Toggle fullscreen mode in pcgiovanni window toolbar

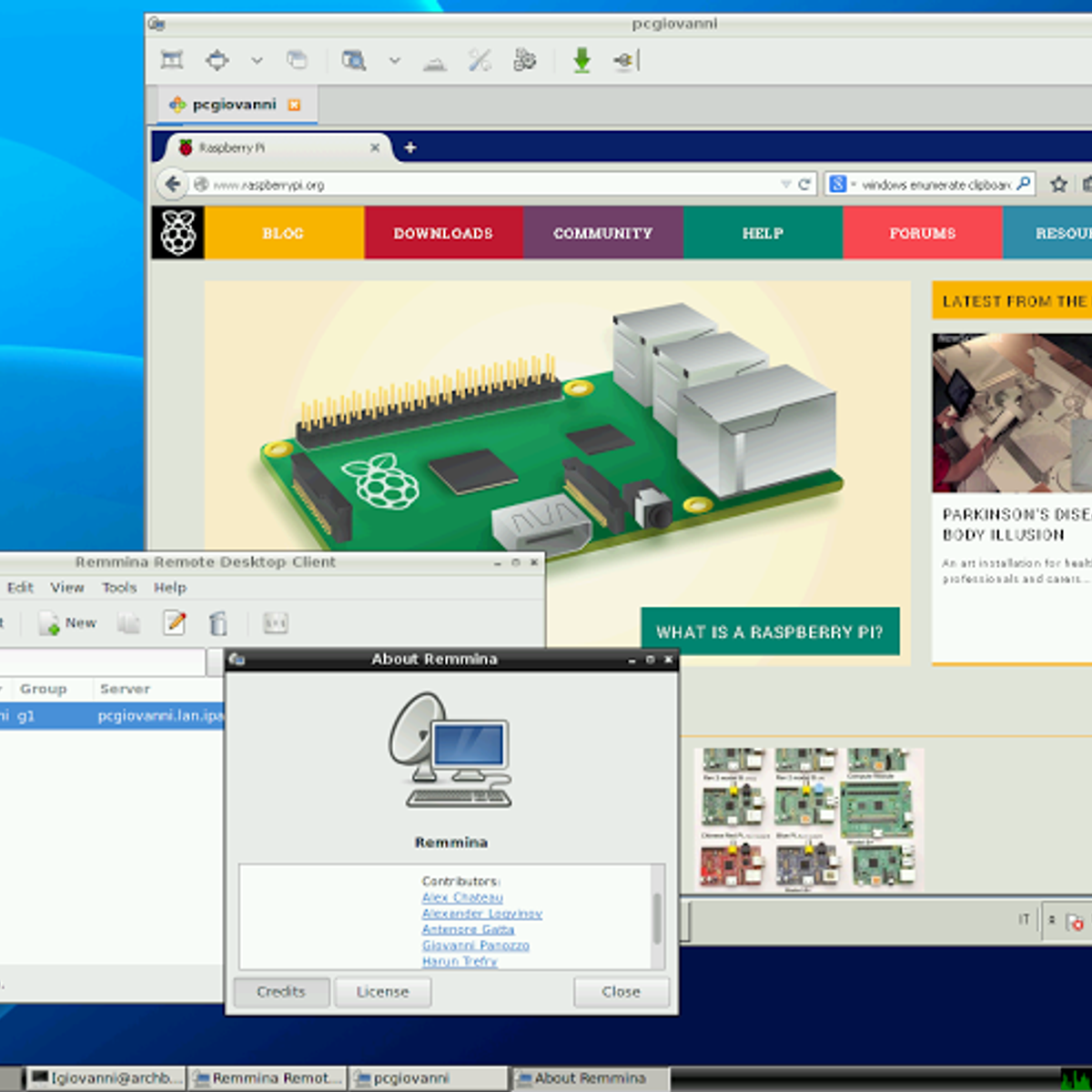172,61
